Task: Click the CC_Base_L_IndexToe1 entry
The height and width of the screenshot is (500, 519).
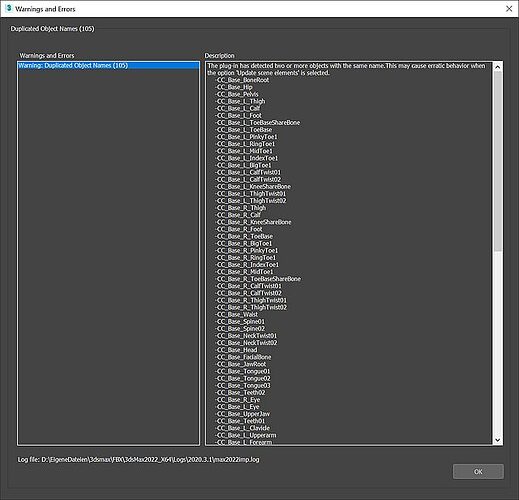Action: click(x=247, y=158)
